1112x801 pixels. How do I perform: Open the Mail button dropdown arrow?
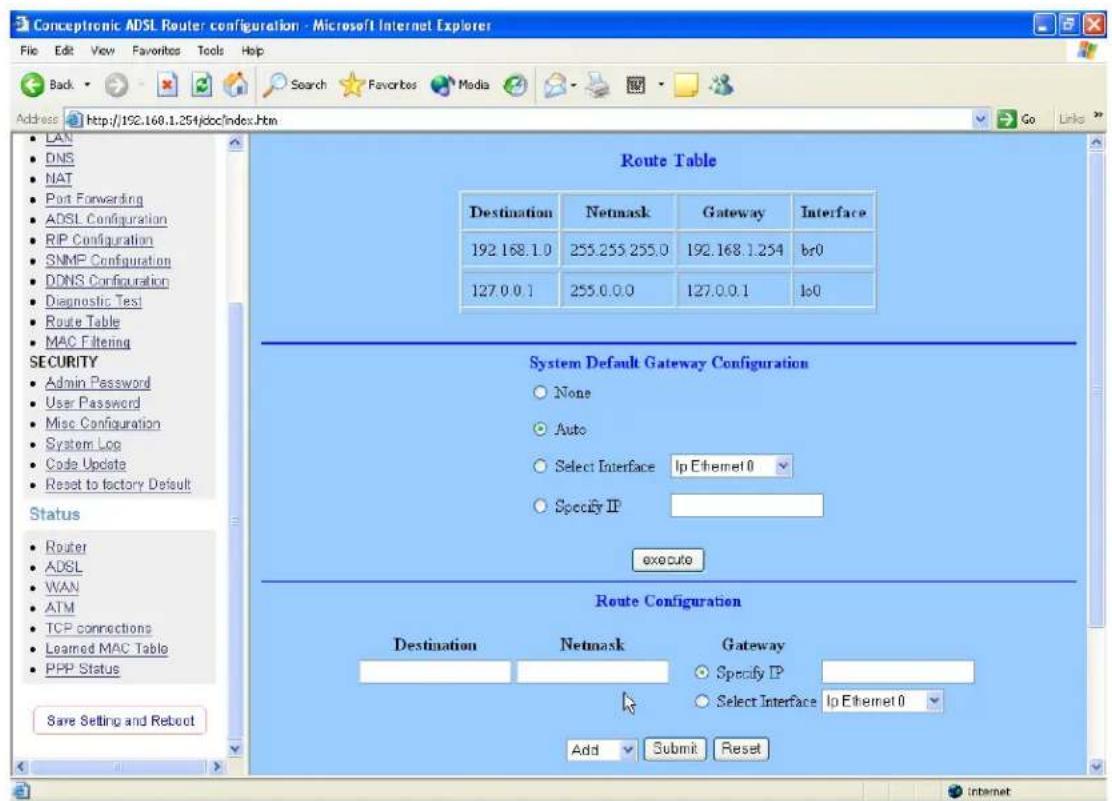(x=573, y=86)
